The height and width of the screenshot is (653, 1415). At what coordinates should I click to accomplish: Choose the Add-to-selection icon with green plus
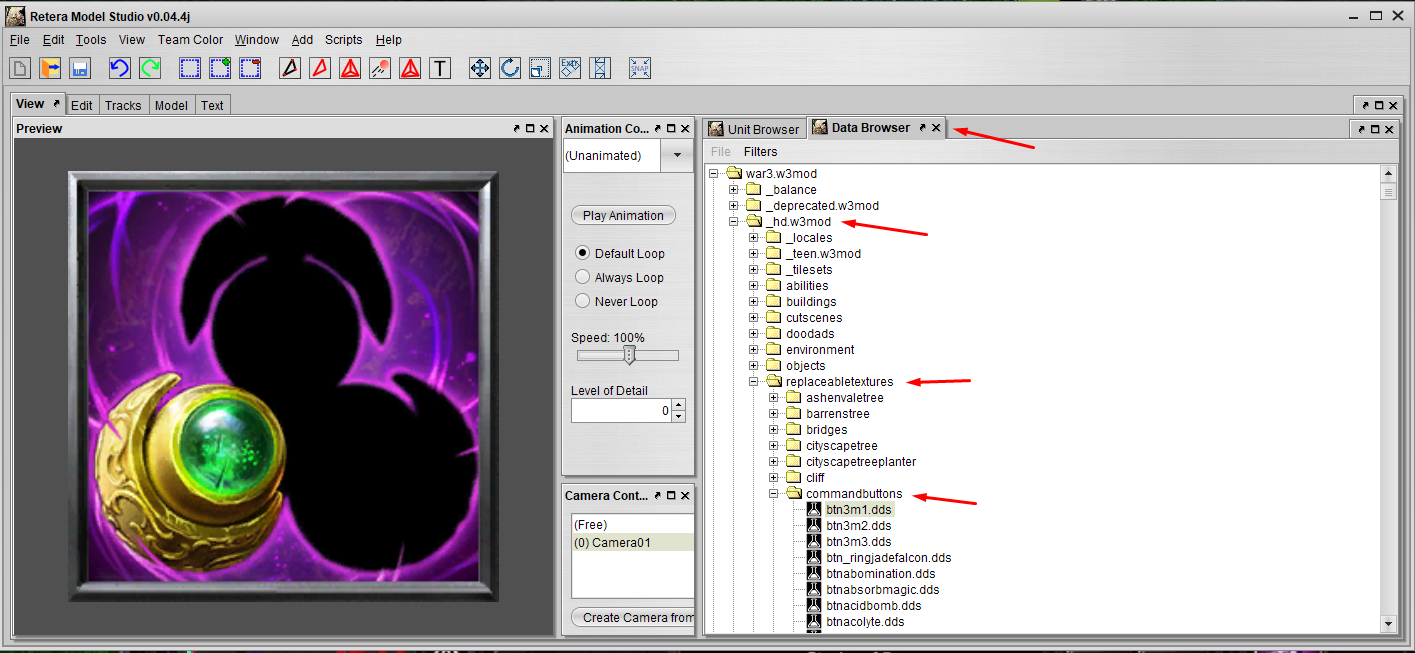(x=220, y=68)
